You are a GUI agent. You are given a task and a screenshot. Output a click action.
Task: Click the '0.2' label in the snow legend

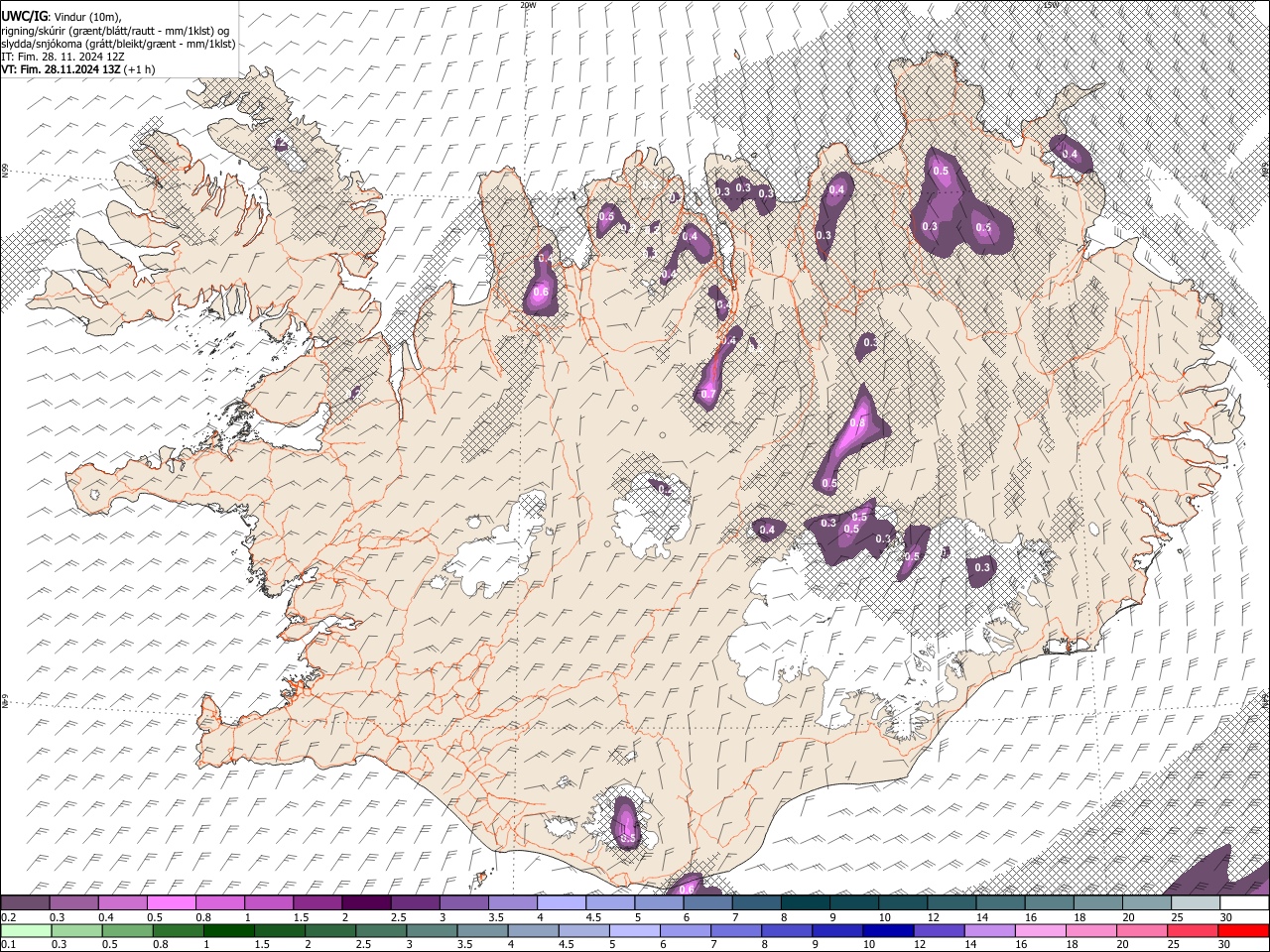click(7, 917)
